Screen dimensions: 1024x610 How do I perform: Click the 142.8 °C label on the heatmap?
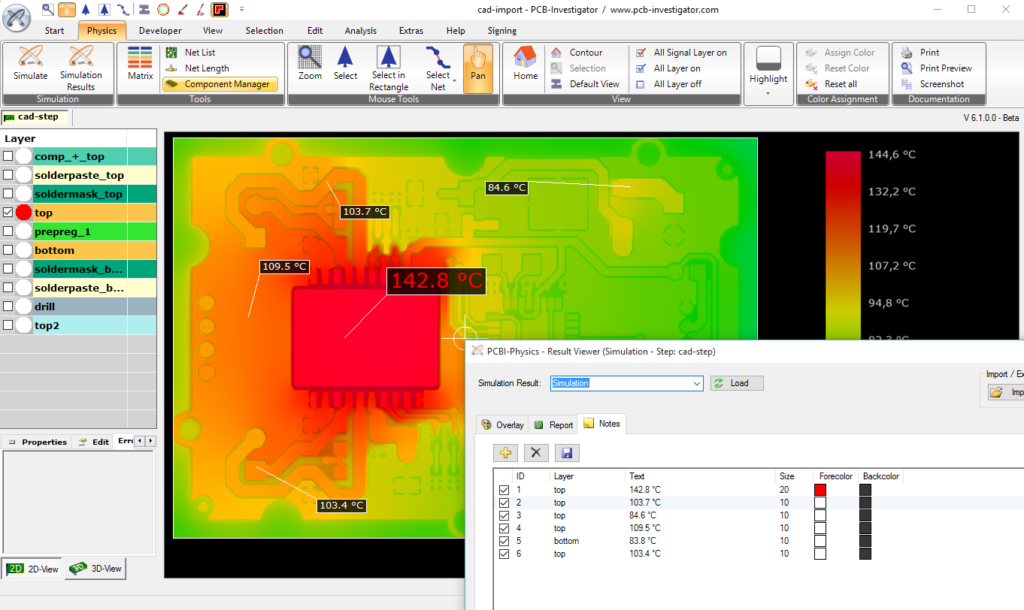(x=436, y=281)
